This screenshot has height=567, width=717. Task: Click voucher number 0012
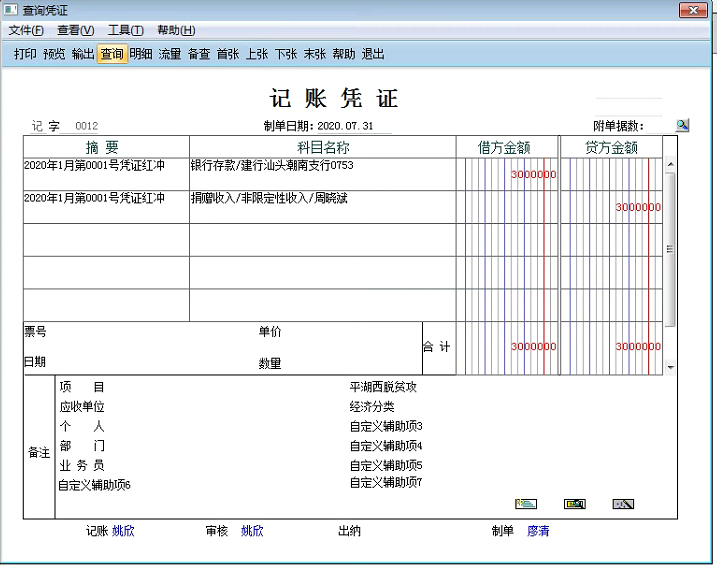[86, 126]
